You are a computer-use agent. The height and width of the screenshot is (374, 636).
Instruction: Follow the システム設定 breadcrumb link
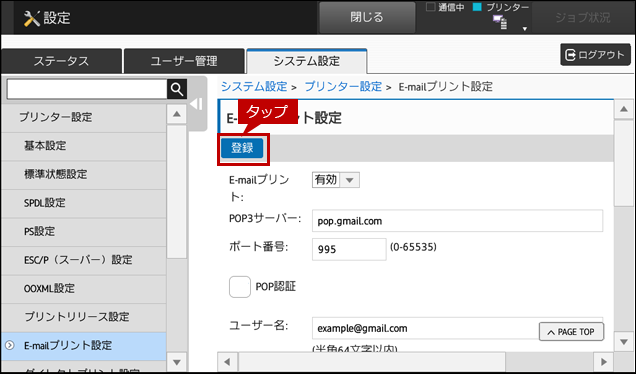coord(254,86)
